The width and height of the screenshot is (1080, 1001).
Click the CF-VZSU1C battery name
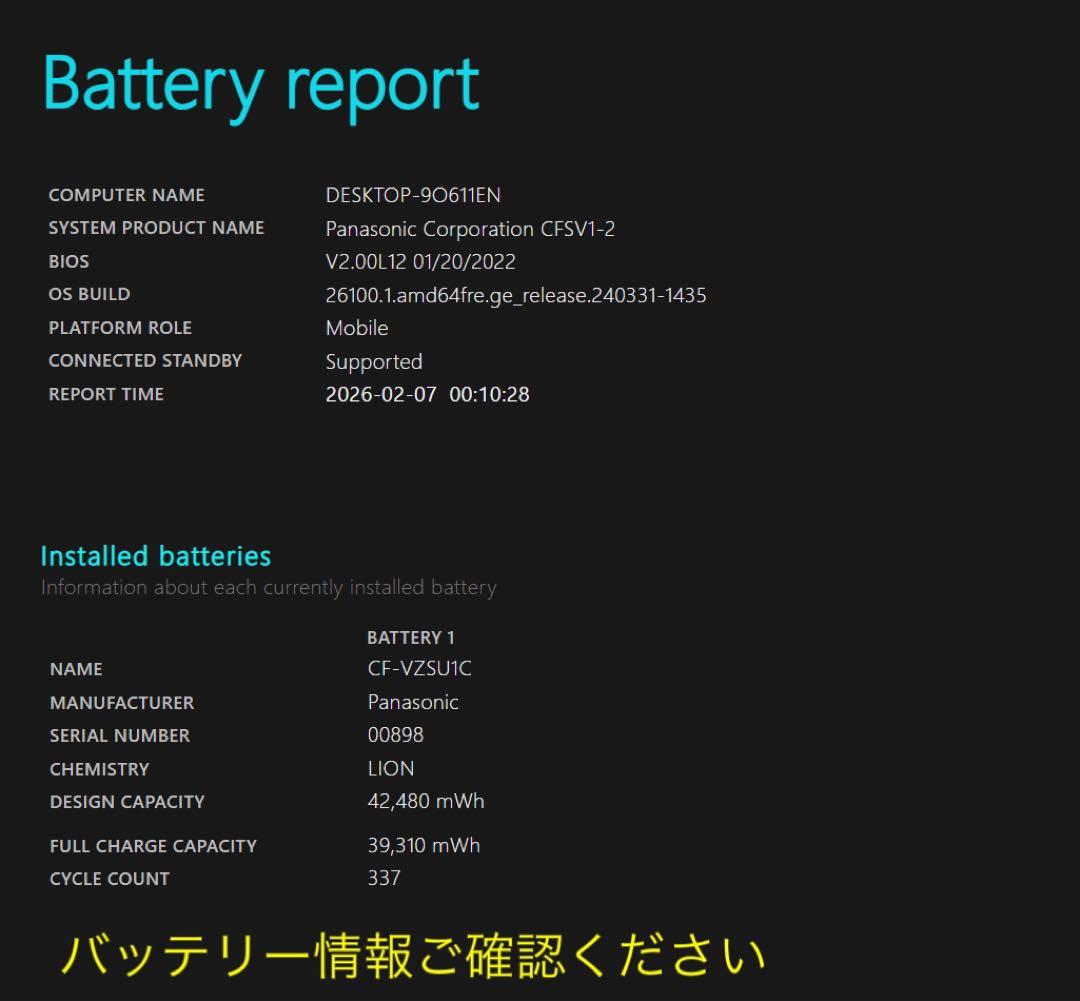click(x=421, y=669)
